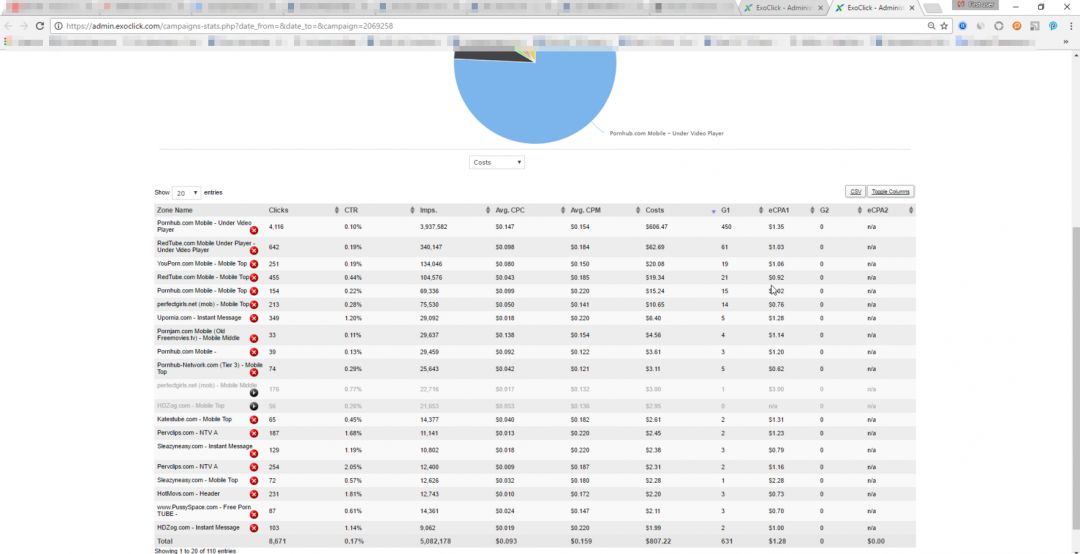The height and width of the screenshot is (554, 1080).
Task: Block the Pervclips.com NTV A zone with 254 clicks
Action: pos(253,467)
